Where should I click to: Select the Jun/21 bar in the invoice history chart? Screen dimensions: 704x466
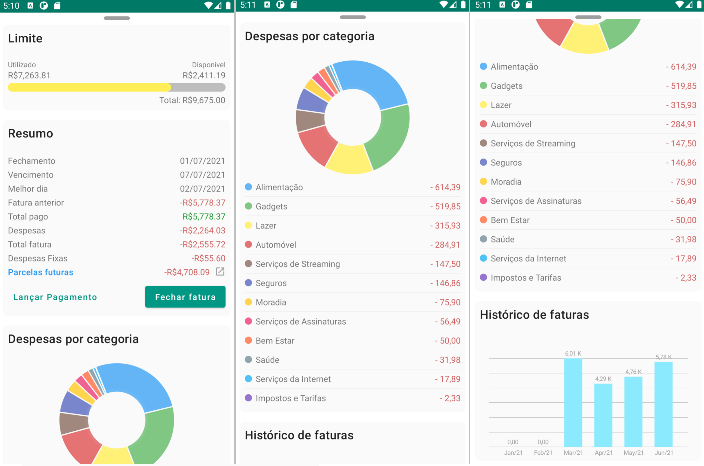click(663, 404)
